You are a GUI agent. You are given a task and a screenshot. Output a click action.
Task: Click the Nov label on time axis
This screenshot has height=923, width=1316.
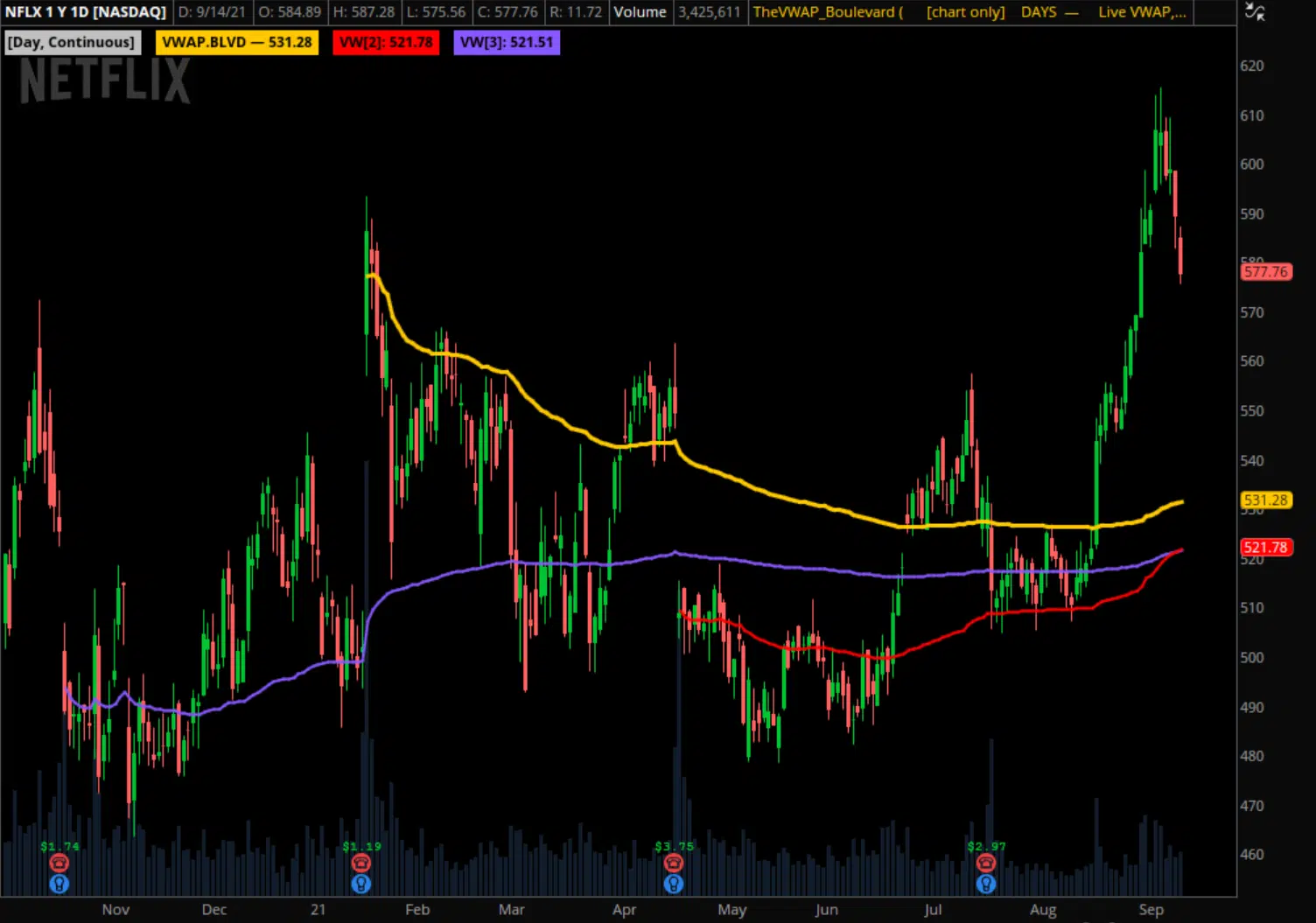(115, 910)
